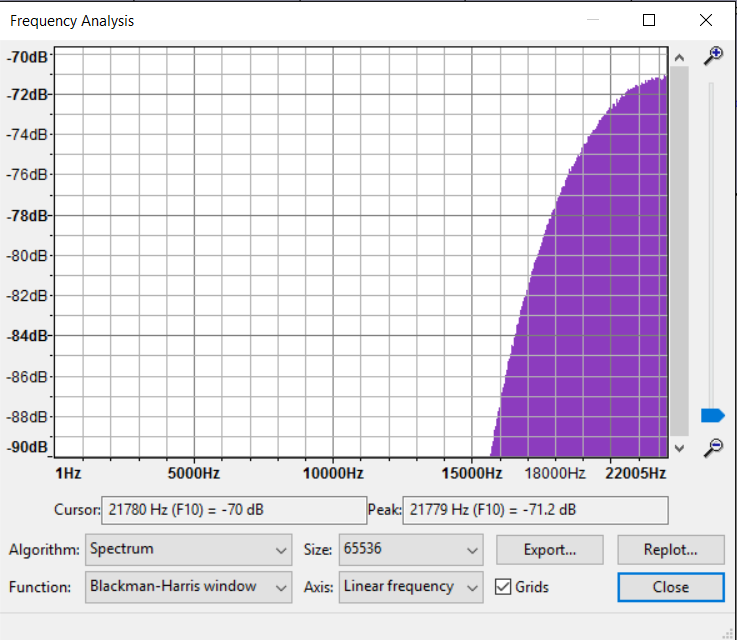Viewport: 737px width, 640px height.
Task: Close the Frequency Analysis window via X
Action: point(706,20)
